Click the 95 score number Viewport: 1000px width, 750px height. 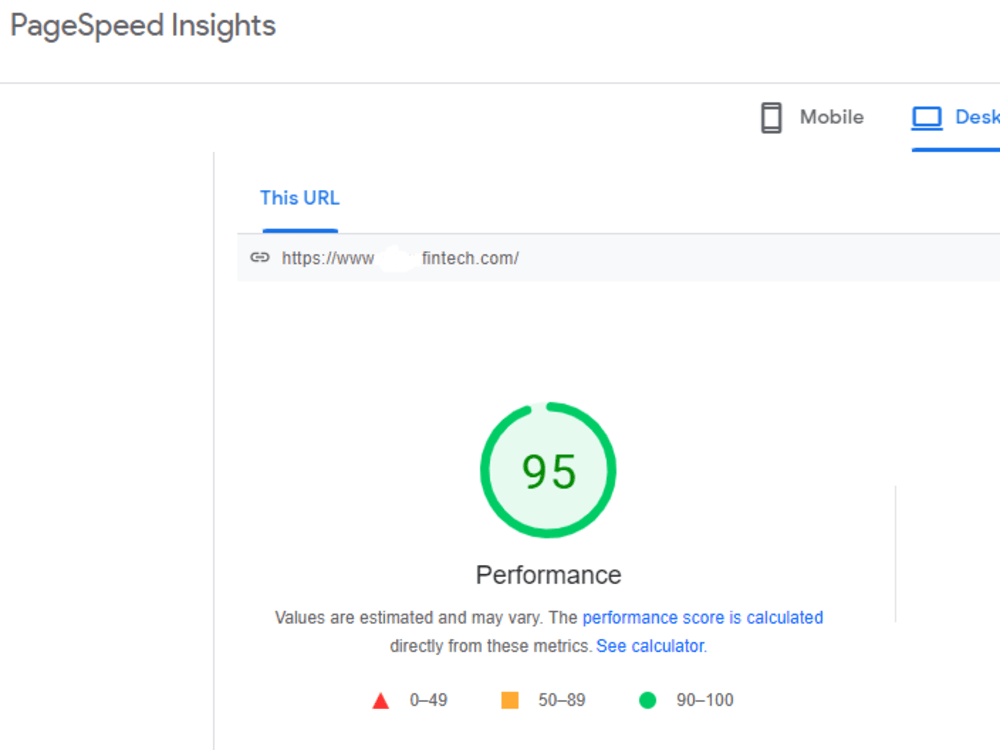[549, 472]
